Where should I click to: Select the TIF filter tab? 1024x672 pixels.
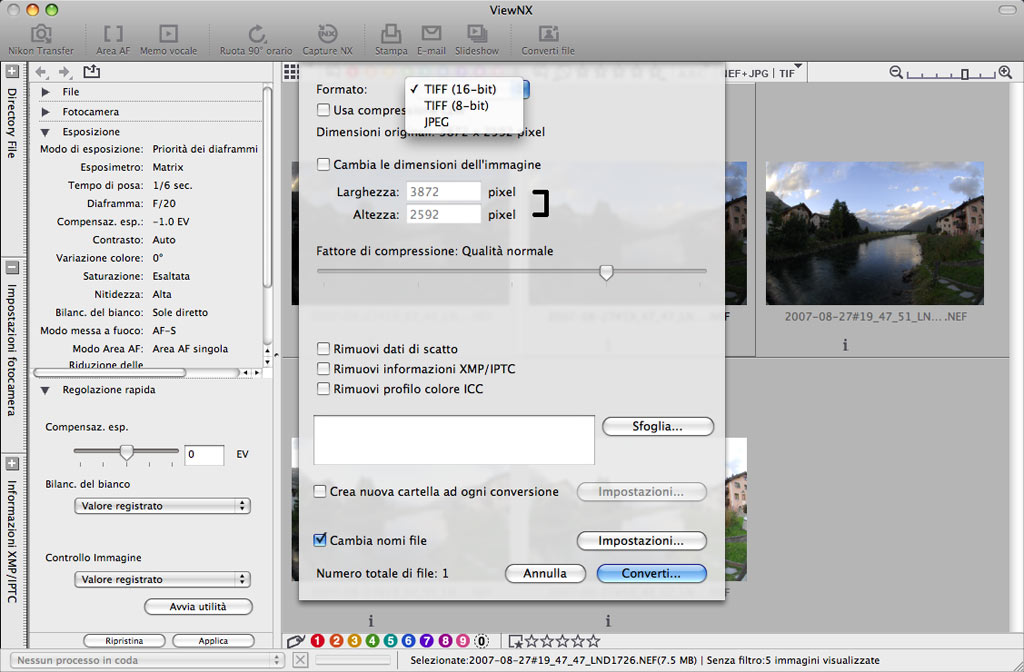[x=787, y=73]
